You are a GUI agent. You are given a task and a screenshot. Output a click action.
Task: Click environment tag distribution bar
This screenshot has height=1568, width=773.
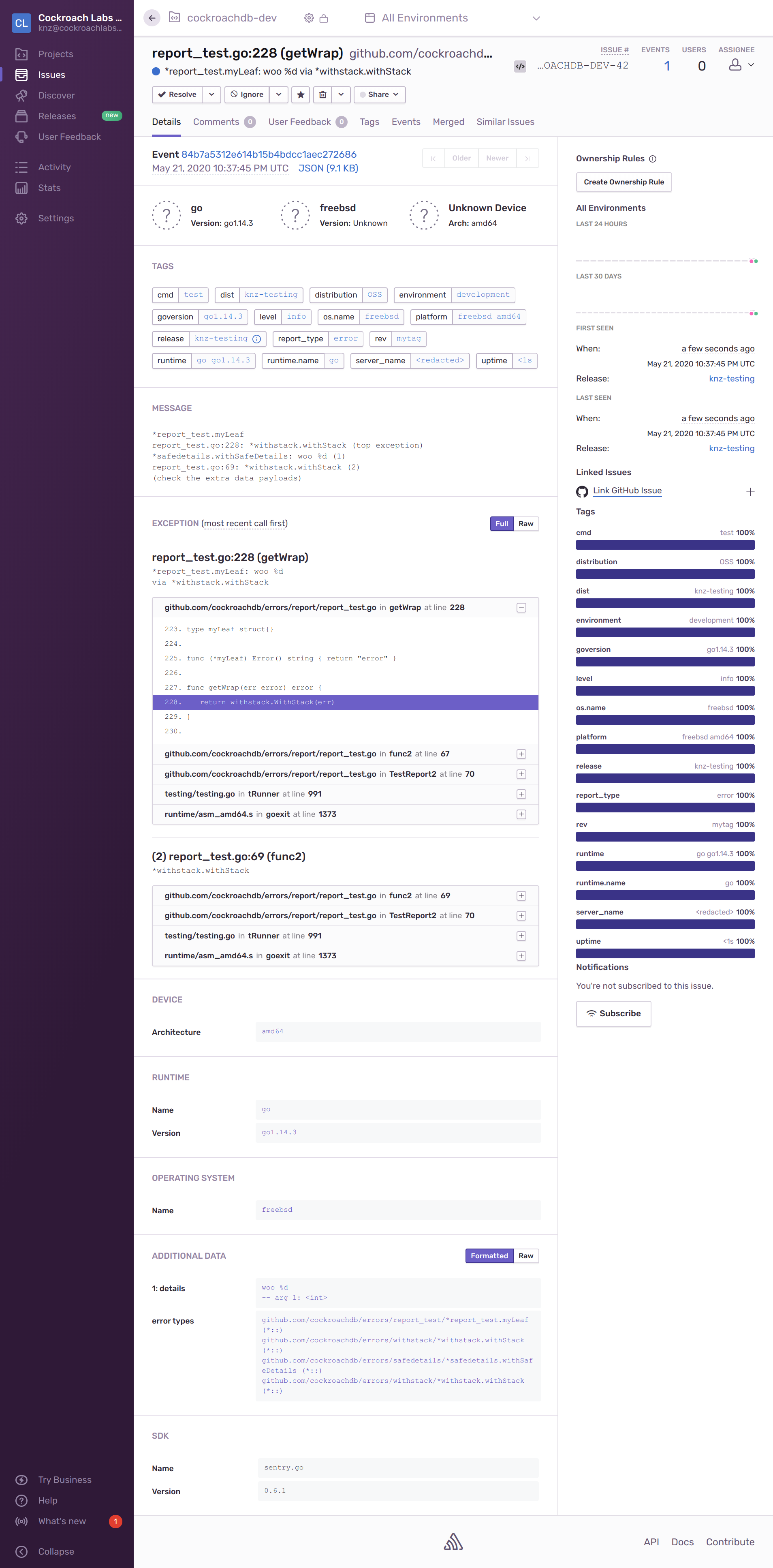[x=665, y=632]
